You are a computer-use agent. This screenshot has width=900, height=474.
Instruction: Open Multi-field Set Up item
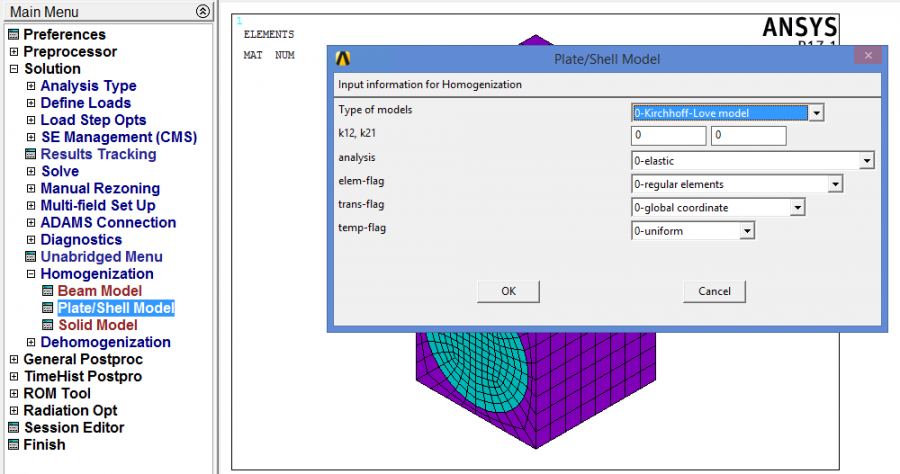tap(98, 205)
